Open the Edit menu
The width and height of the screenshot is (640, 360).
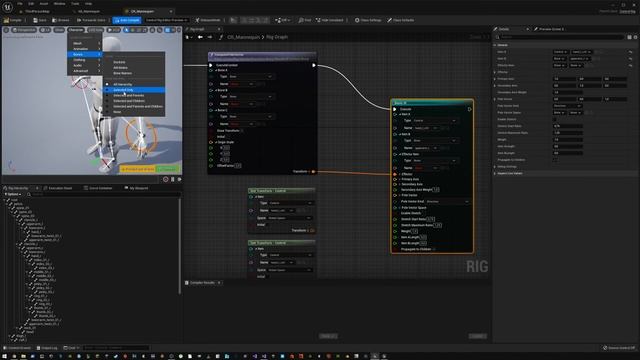click(31, 4)
